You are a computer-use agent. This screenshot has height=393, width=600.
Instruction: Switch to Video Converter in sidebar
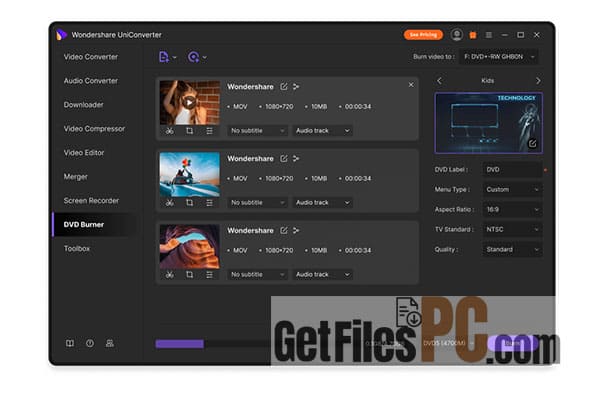click(x=91, y=57)
